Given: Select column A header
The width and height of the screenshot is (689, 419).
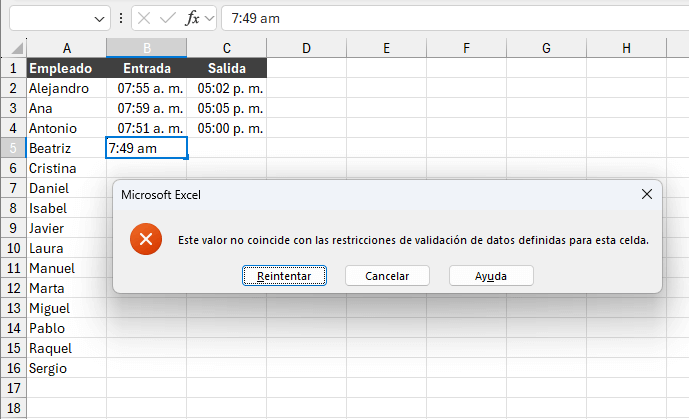Looking at the screenshot, I should (66, 48).
